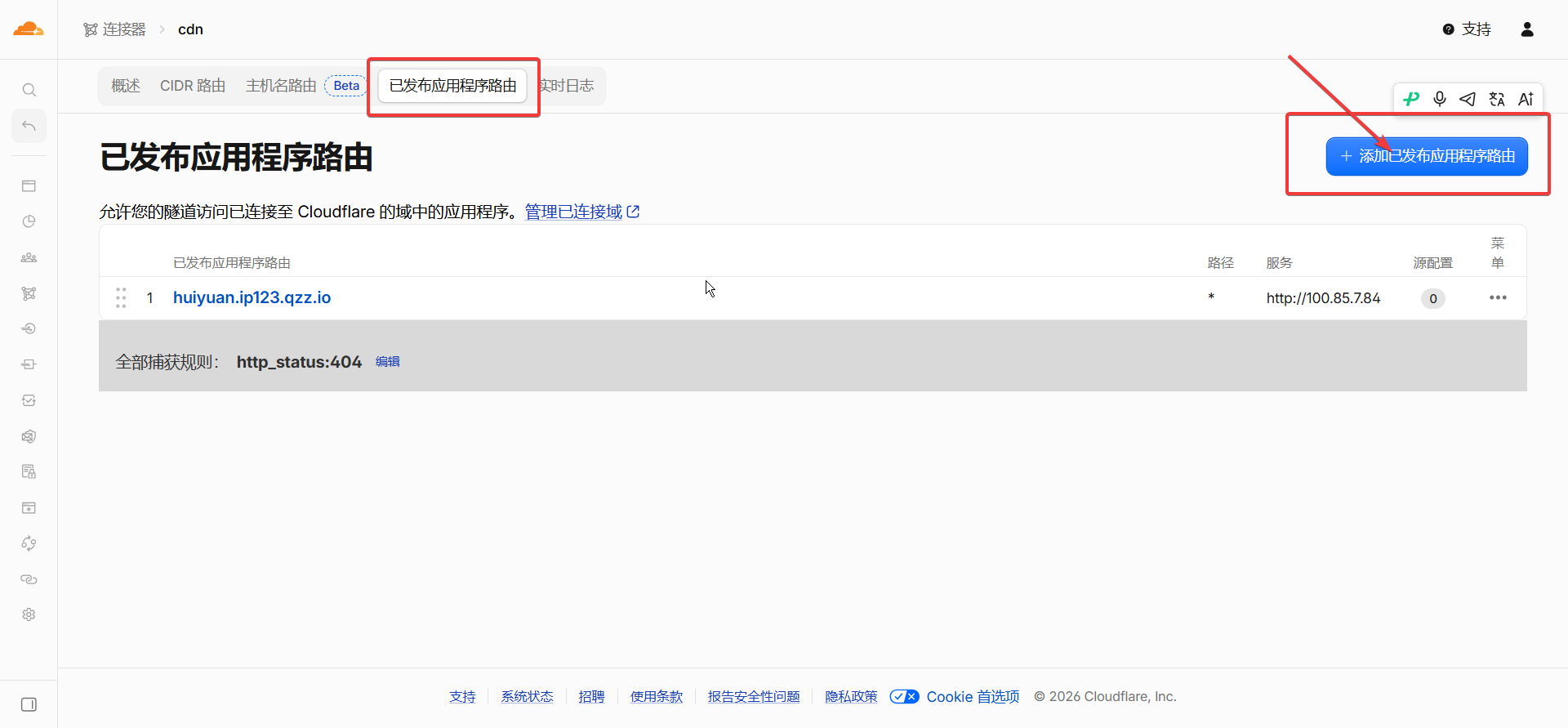
Task: Click the Cloudflare cloud logo
Action: [29, 29]
